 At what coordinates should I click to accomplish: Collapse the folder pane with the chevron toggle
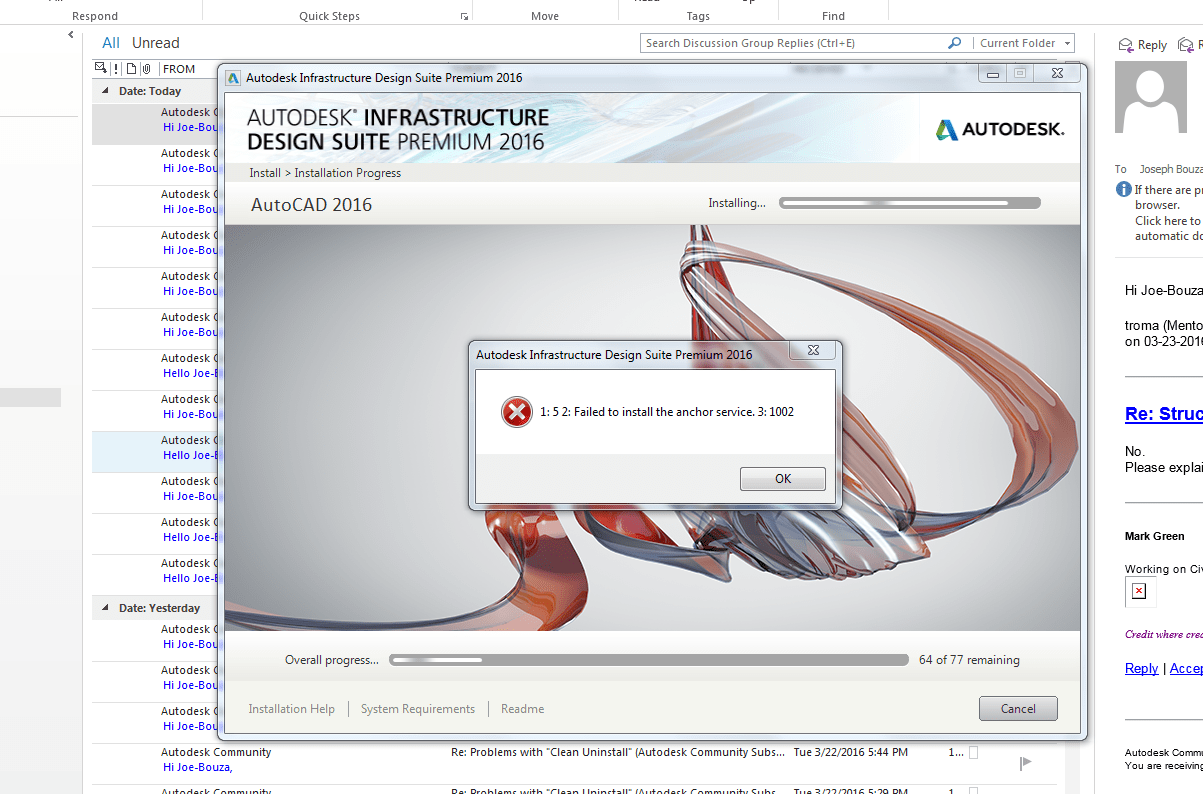click(x=70, y=33)
